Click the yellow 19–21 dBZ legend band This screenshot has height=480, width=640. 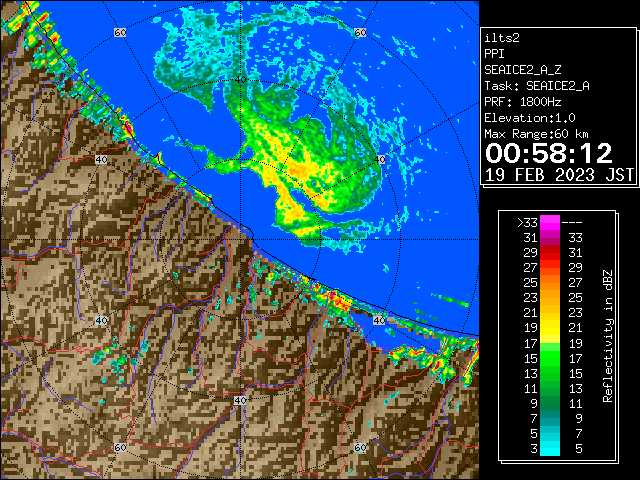(549, 328)
